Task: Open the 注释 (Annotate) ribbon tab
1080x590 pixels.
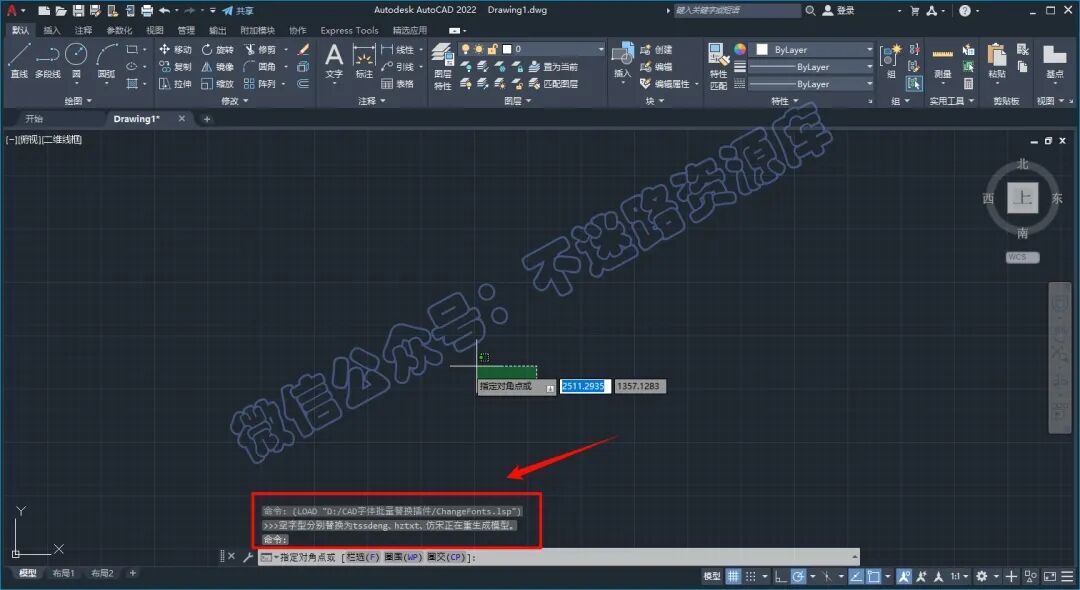Action: point(83,30)
